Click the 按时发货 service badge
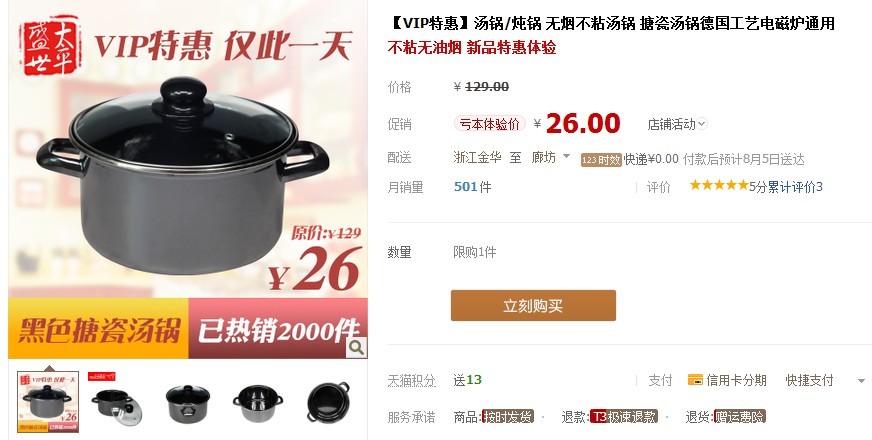Screen dimensions: 872x440 point(507,416)
